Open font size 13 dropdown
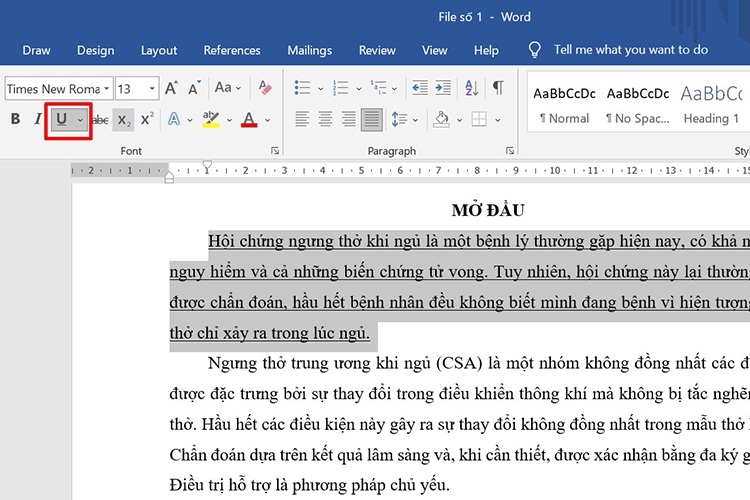 (152, 89)
